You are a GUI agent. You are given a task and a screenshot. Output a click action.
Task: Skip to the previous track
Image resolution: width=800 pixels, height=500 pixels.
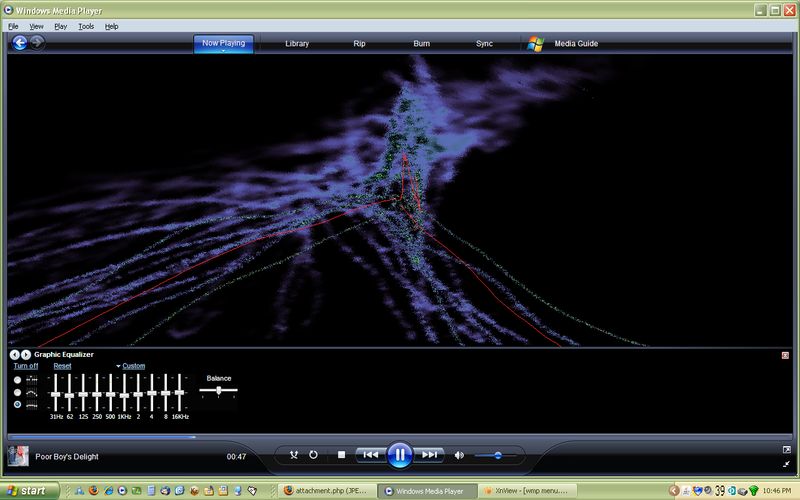(371, 455)
